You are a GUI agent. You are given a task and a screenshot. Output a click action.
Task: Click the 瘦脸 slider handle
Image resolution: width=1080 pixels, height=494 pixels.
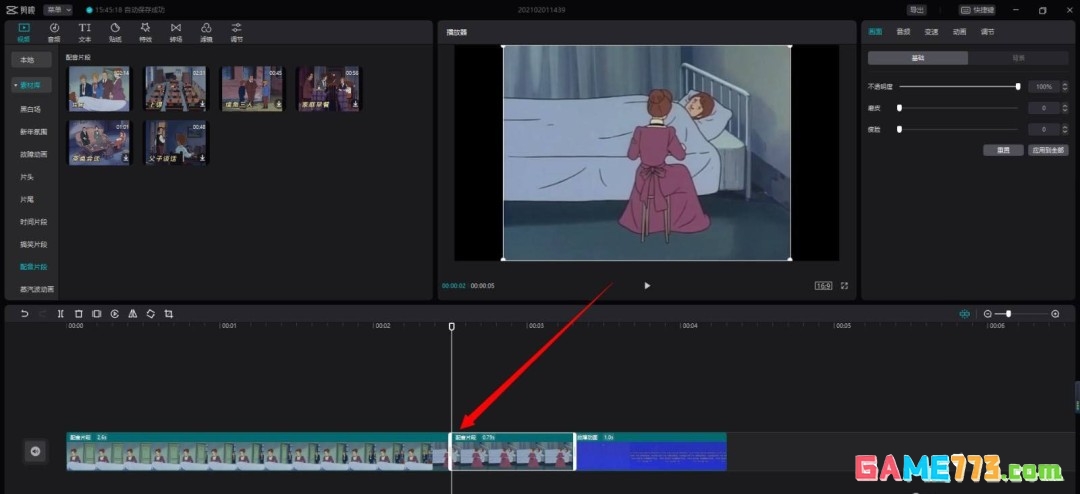click(900, 129)
